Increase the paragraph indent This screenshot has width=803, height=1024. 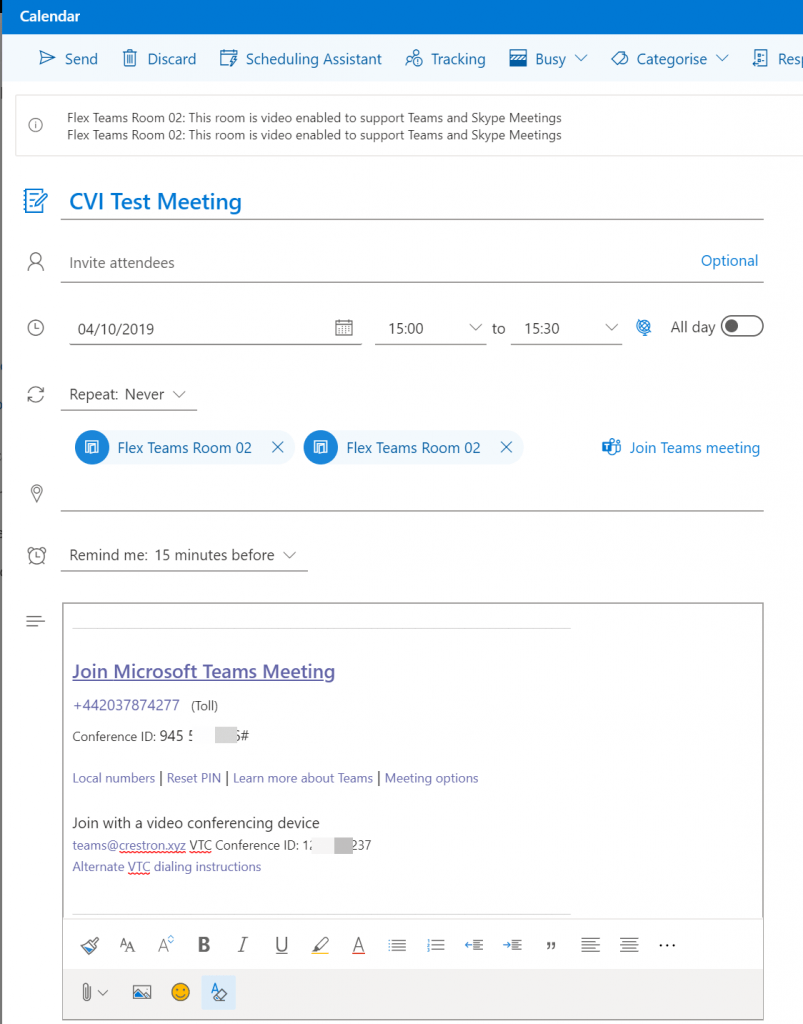pyautogui.click(x=512, y=945)
